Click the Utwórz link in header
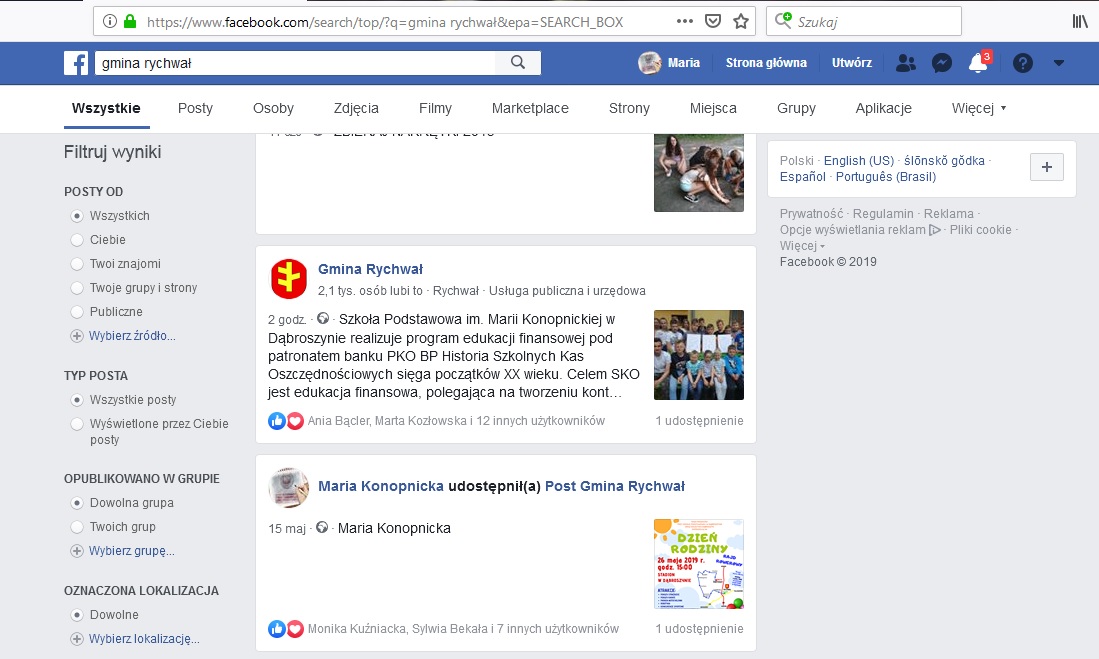Image resolution: width=1099 pixels, height=659 pixels. tap(852, 63)
